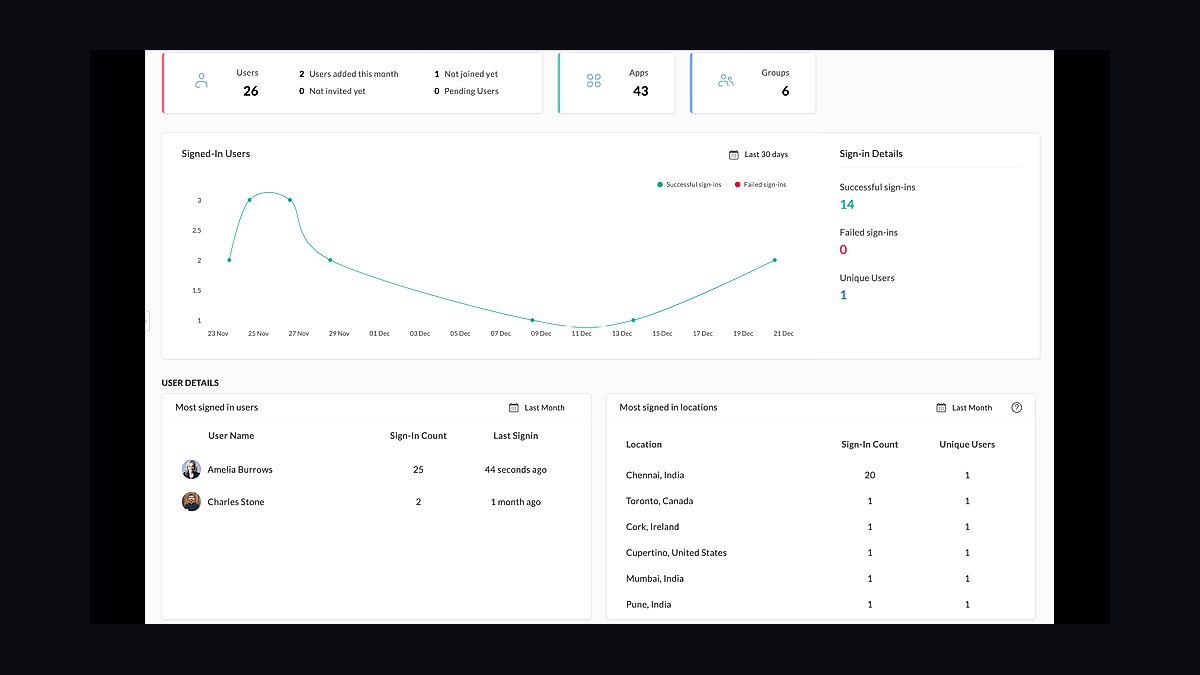Click Not joined yet stat
This screenshot has height=675, width=1200.
coord(466,74)
